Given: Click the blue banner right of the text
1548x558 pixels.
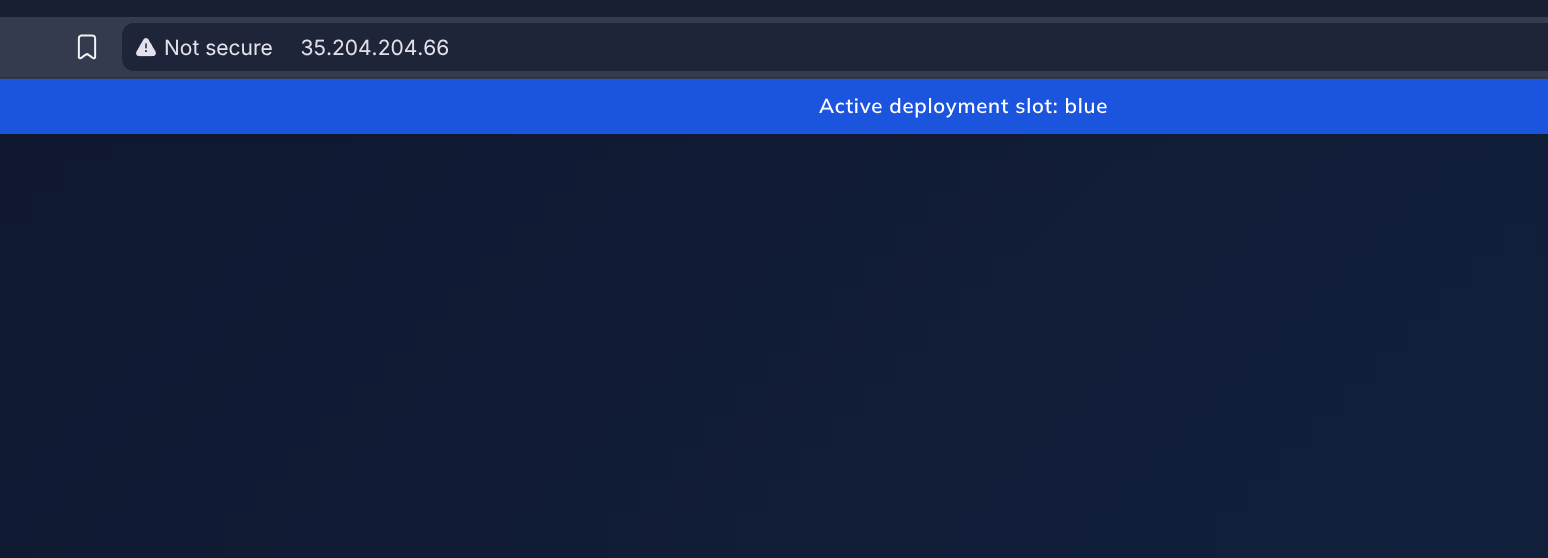Looking at the screenshot, I should pos(1350,106).
